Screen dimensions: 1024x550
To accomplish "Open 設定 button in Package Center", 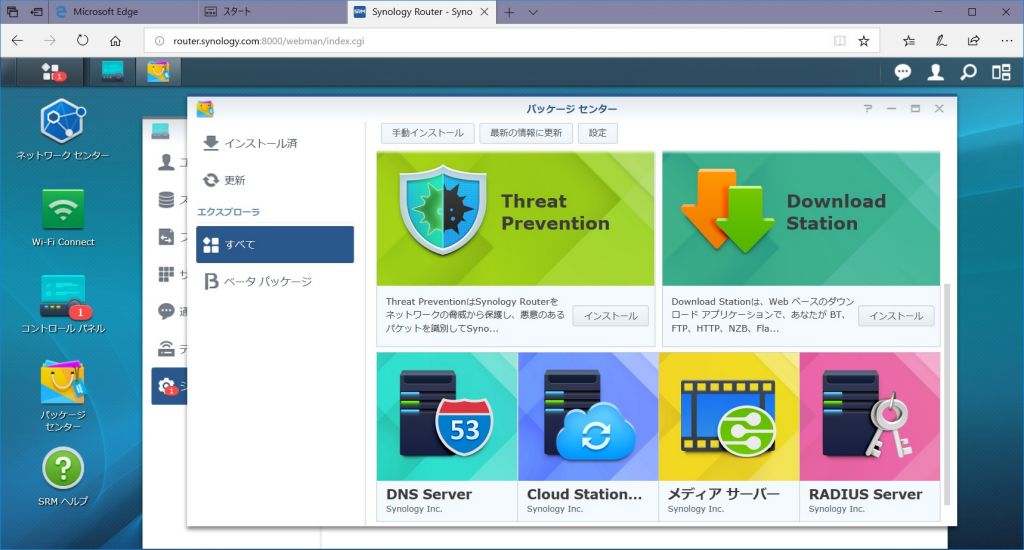I will coord(598,133).
